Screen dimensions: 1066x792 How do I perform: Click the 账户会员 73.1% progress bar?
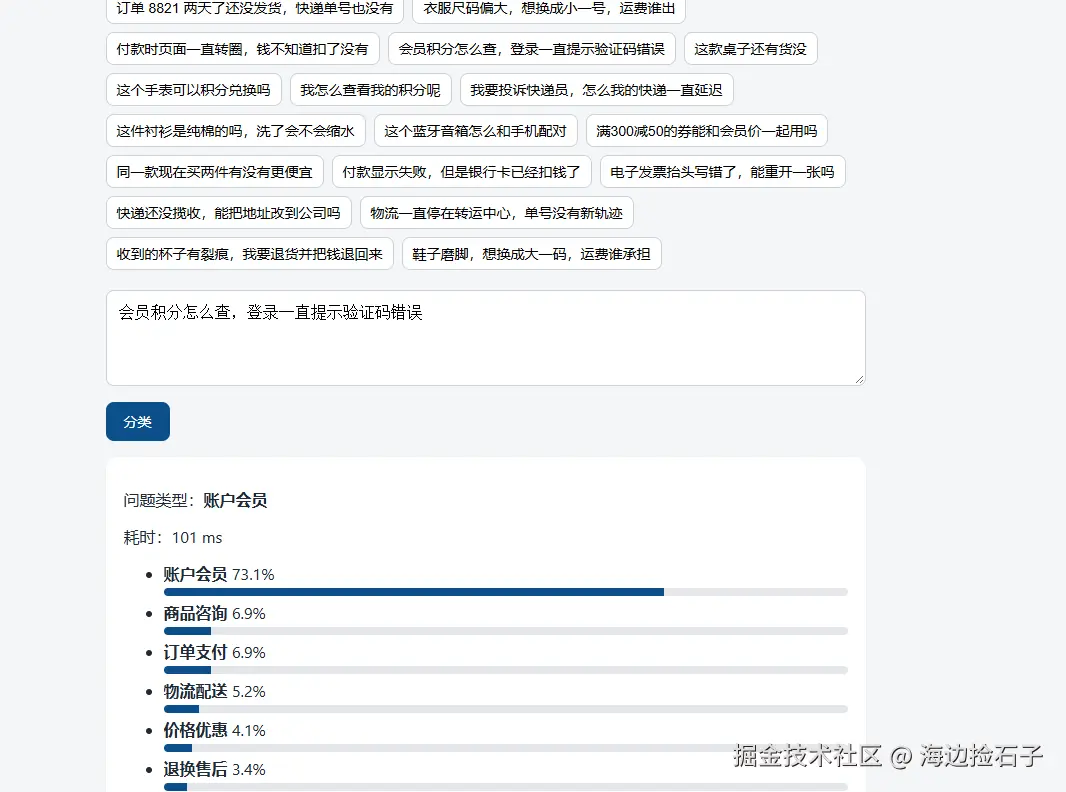point(506,592)
